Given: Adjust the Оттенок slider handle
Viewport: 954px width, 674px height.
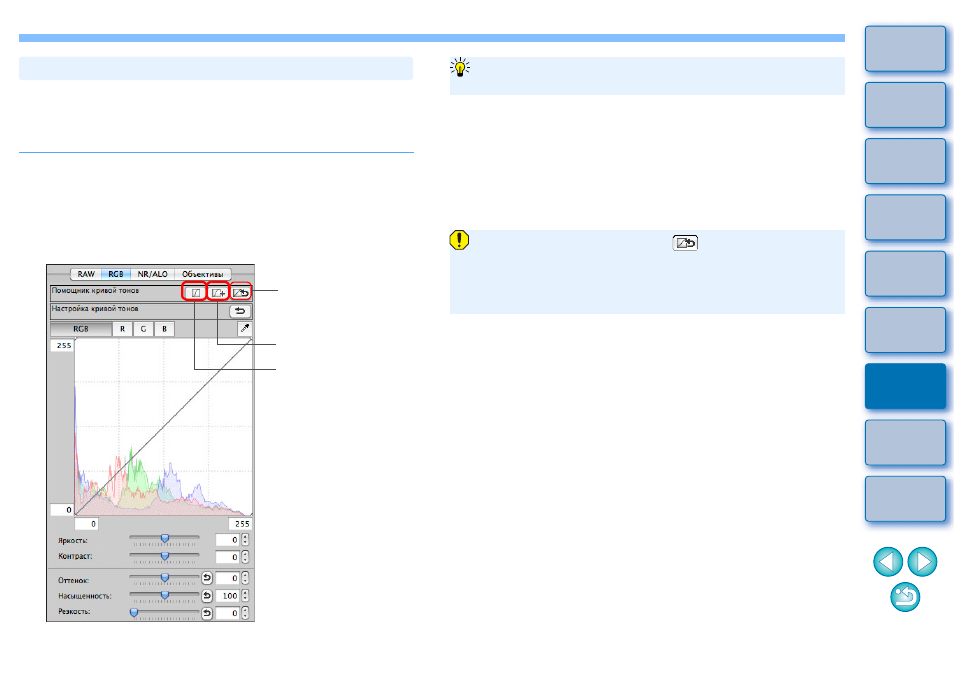Looking at the screenshot, I should point(165,577).
